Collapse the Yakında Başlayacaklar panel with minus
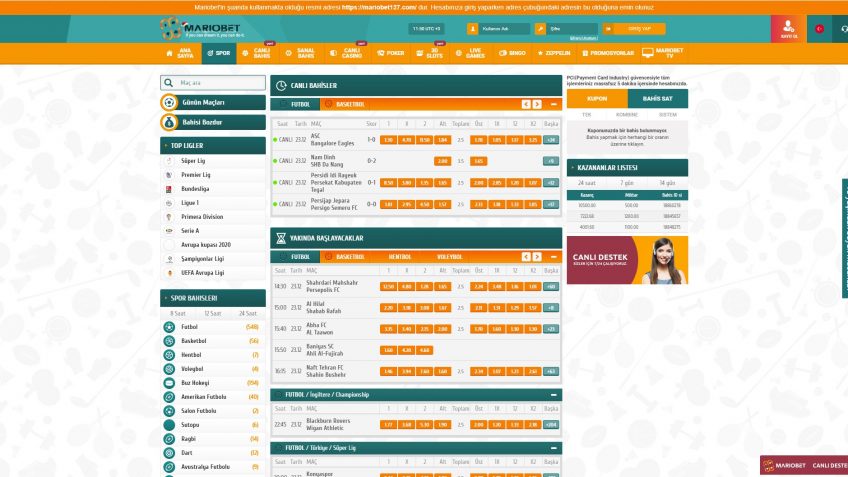The image size is (848, 477). 553,257
